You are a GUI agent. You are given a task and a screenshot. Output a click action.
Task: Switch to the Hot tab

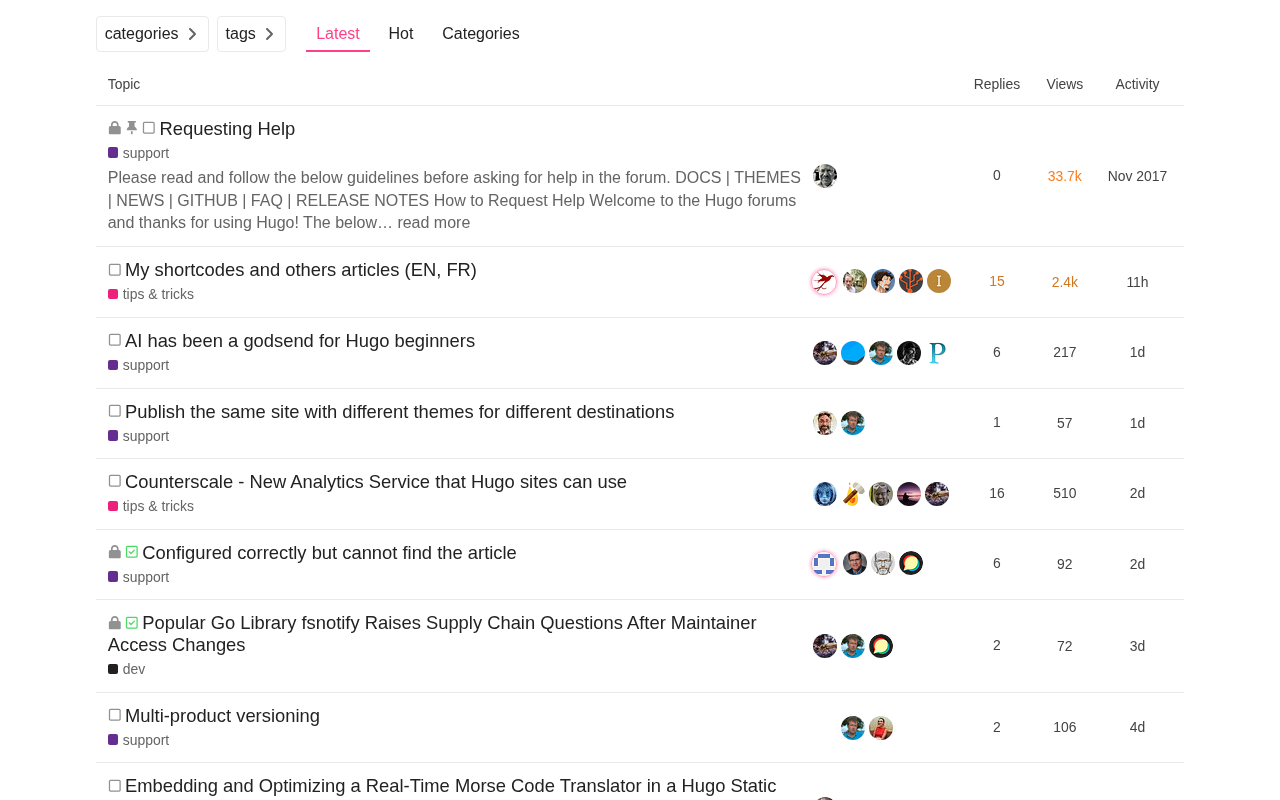(x=401, y=34)
